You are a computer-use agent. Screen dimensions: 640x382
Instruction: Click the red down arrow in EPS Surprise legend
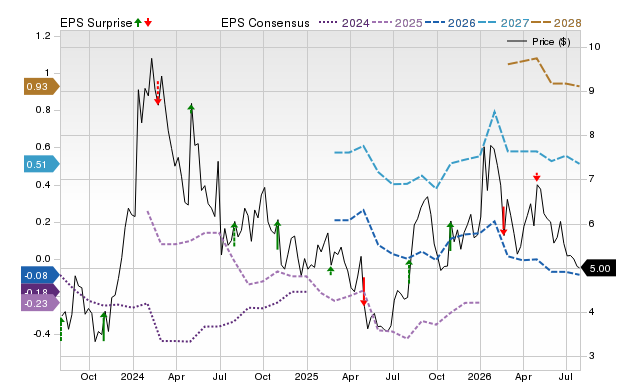coord(148,22)
